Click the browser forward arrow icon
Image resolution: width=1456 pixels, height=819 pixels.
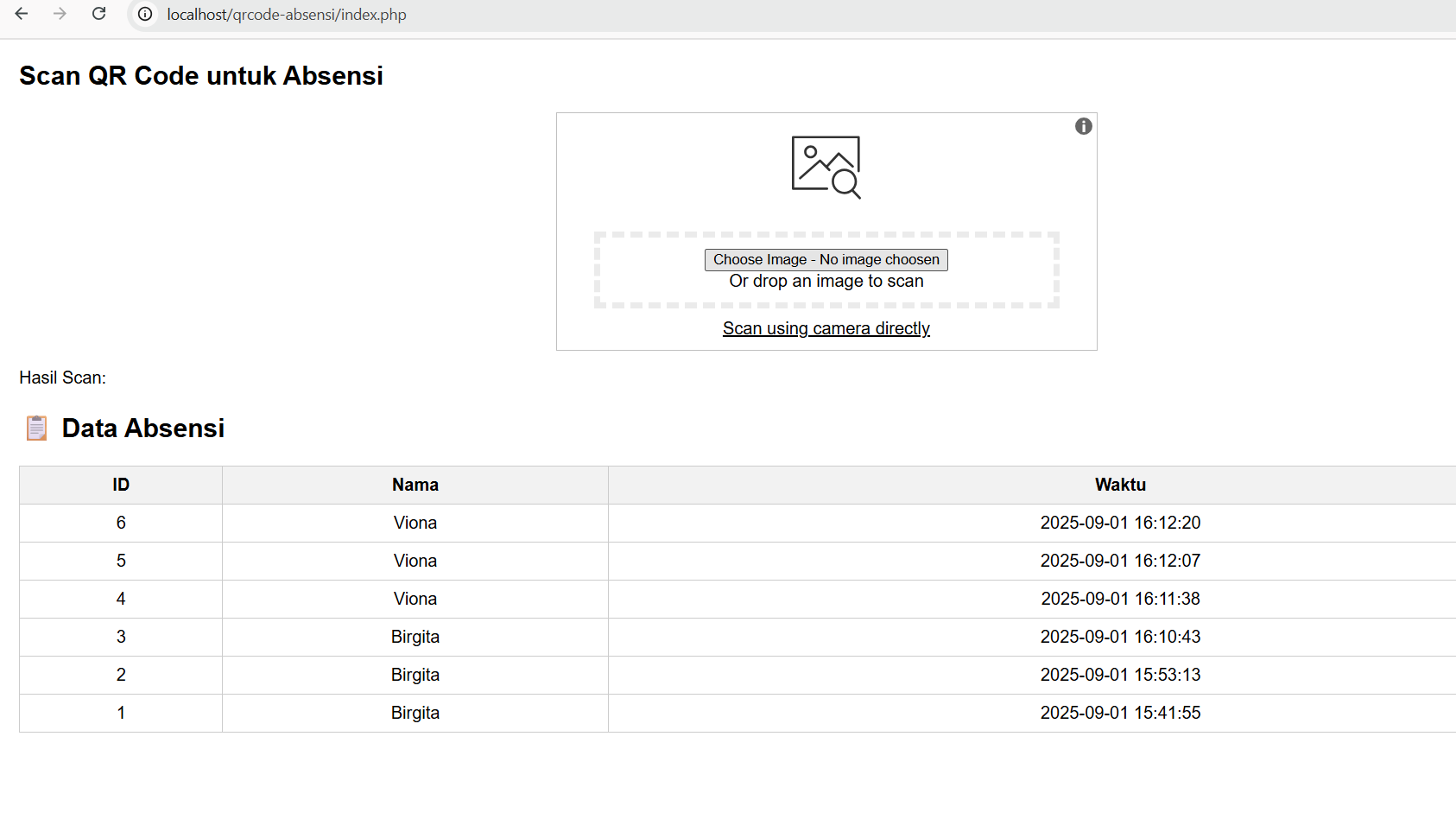[x=60, y=14]
